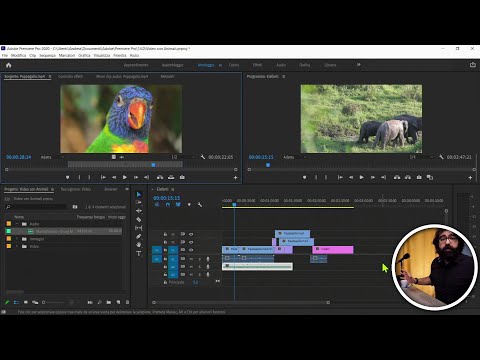Open Program monitor playback resolution dropdown
The height and width of the screenshot is (360, 480).
[x=422, y=157]
